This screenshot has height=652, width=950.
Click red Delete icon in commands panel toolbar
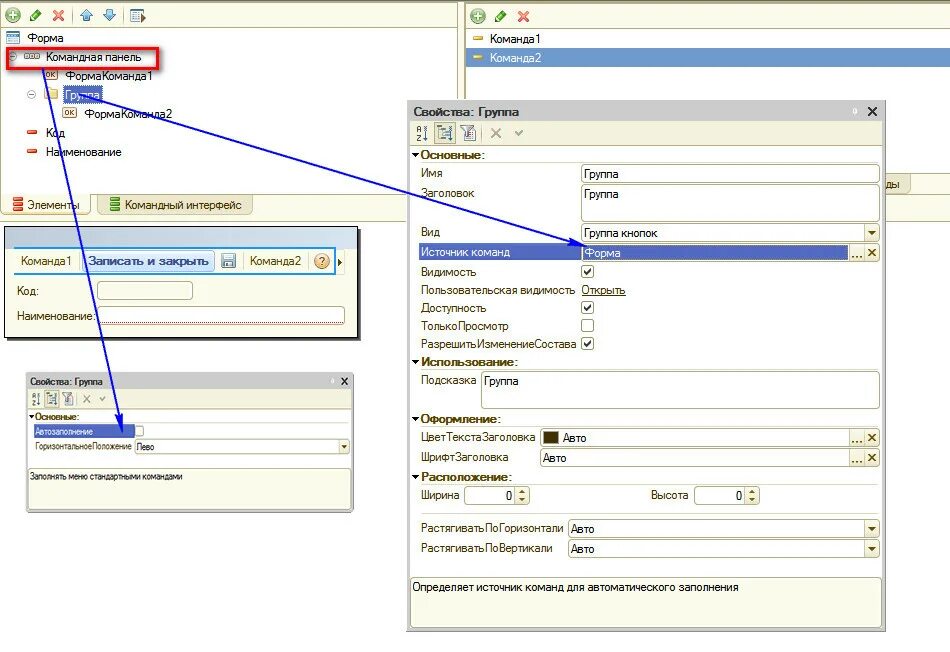(523, 16)
